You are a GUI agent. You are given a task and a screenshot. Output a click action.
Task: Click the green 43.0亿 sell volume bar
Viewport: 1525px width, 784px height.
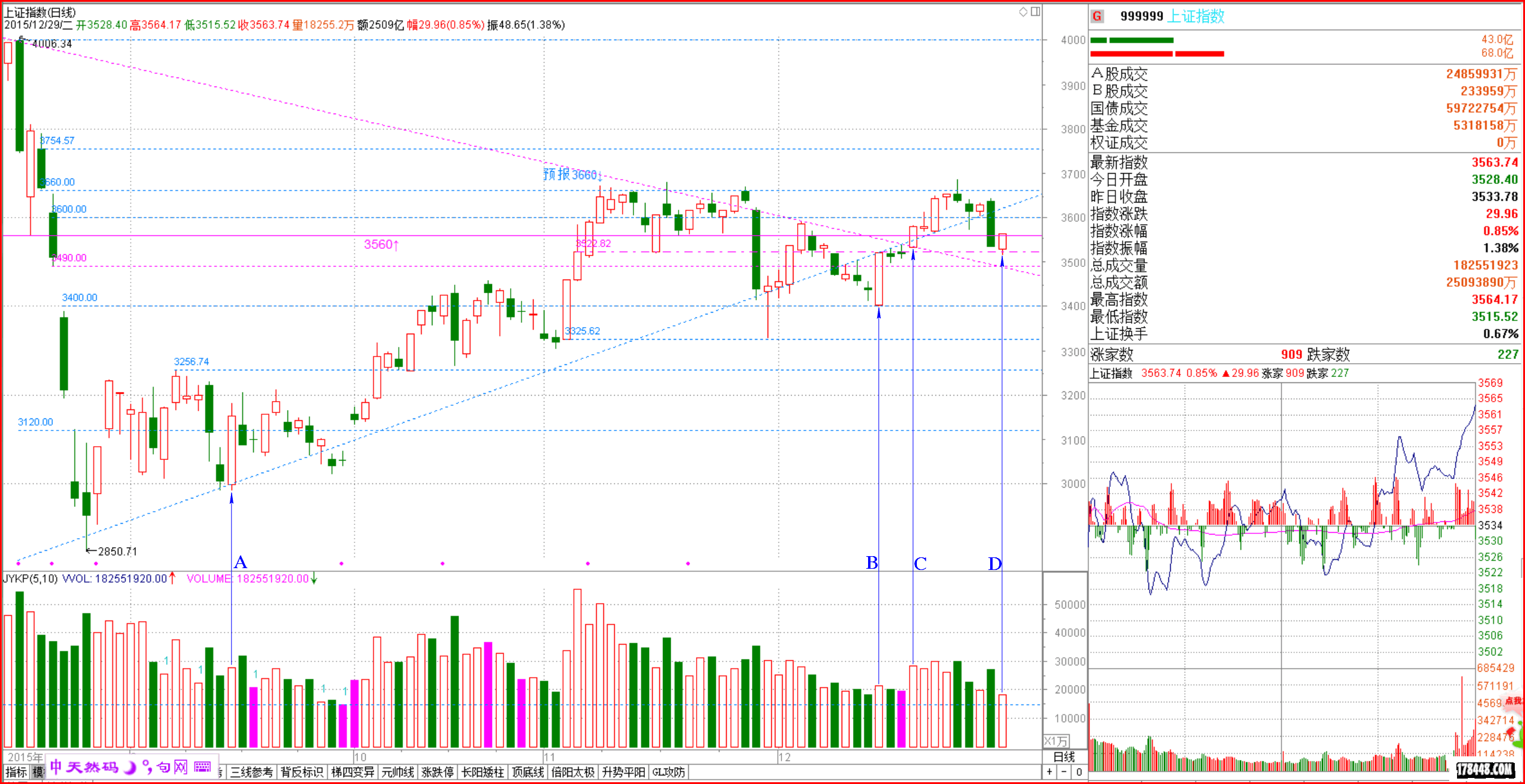(x=1132, y=40)
